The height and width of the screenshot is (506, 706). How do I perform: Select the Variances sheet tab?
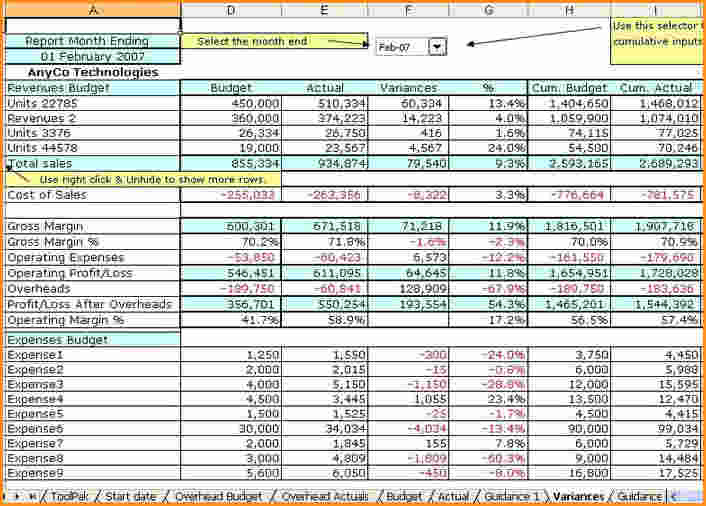pos(578,497)
